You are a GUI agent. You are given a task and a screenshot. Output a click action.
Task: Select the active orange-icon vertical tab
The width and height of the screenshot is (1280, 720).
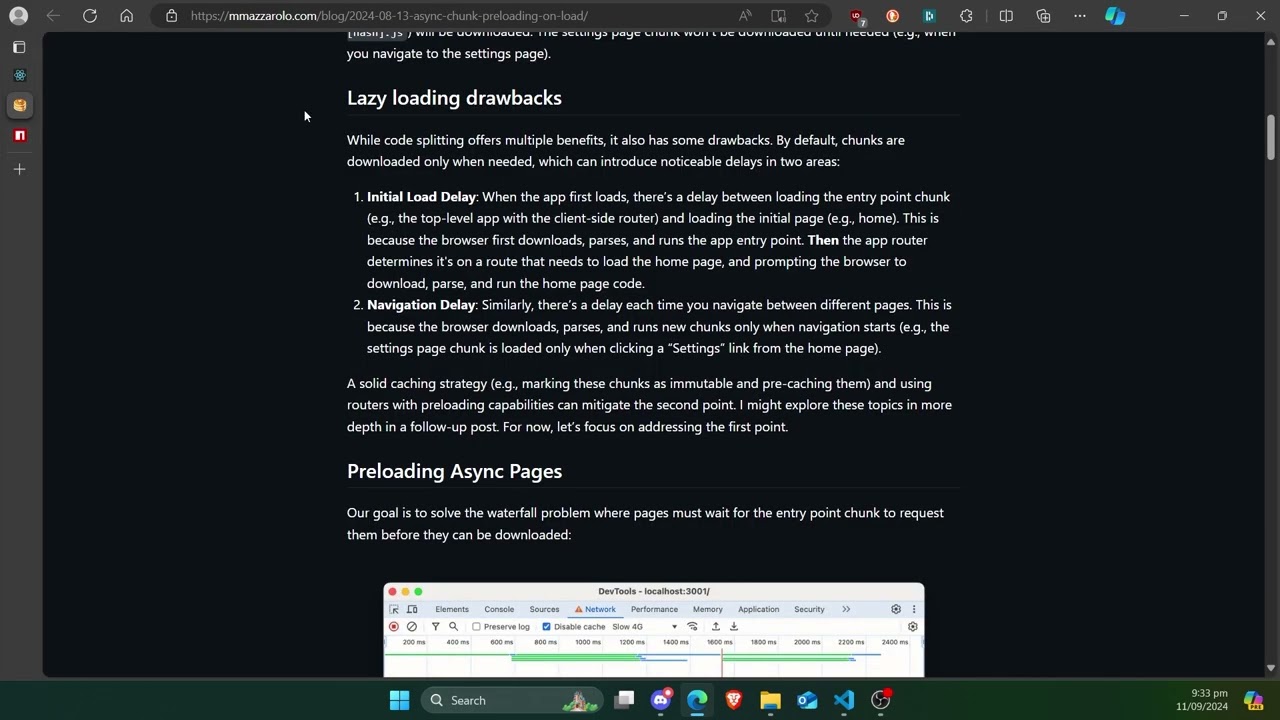(x=19, y=105)
